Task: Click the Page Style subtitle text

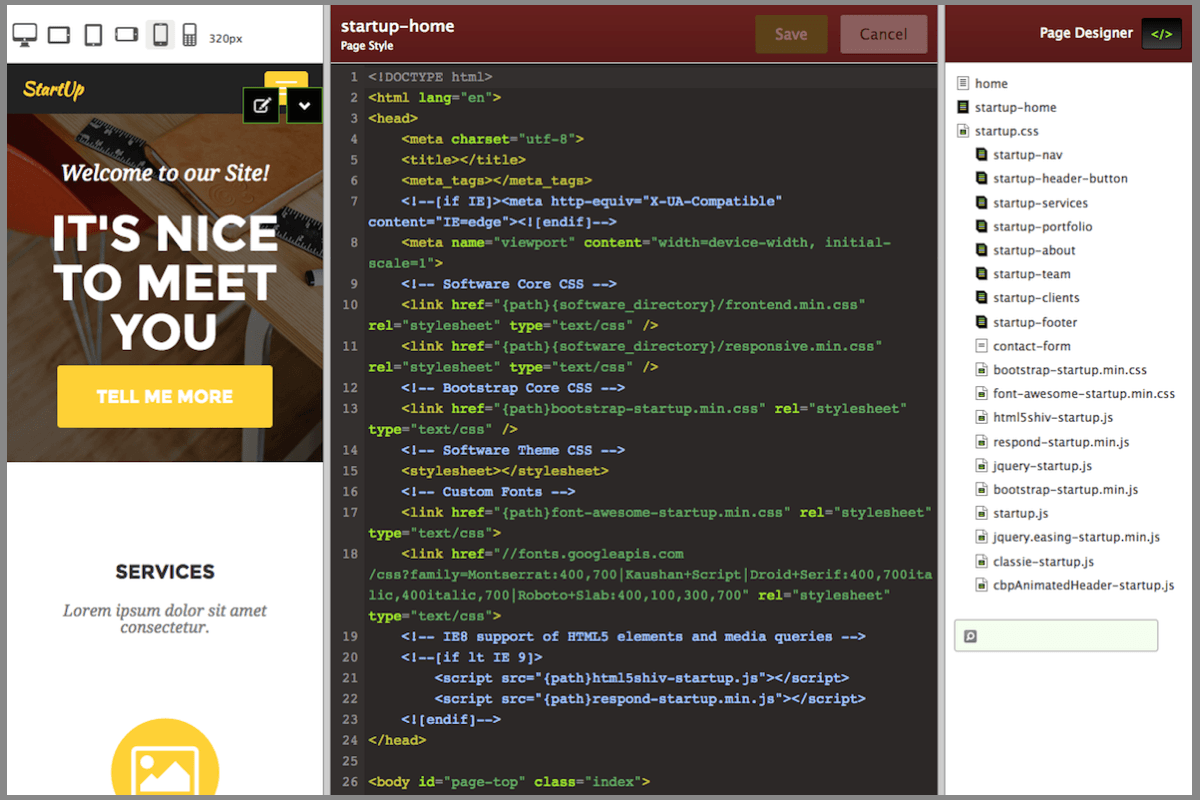Action: pos(367,46)
